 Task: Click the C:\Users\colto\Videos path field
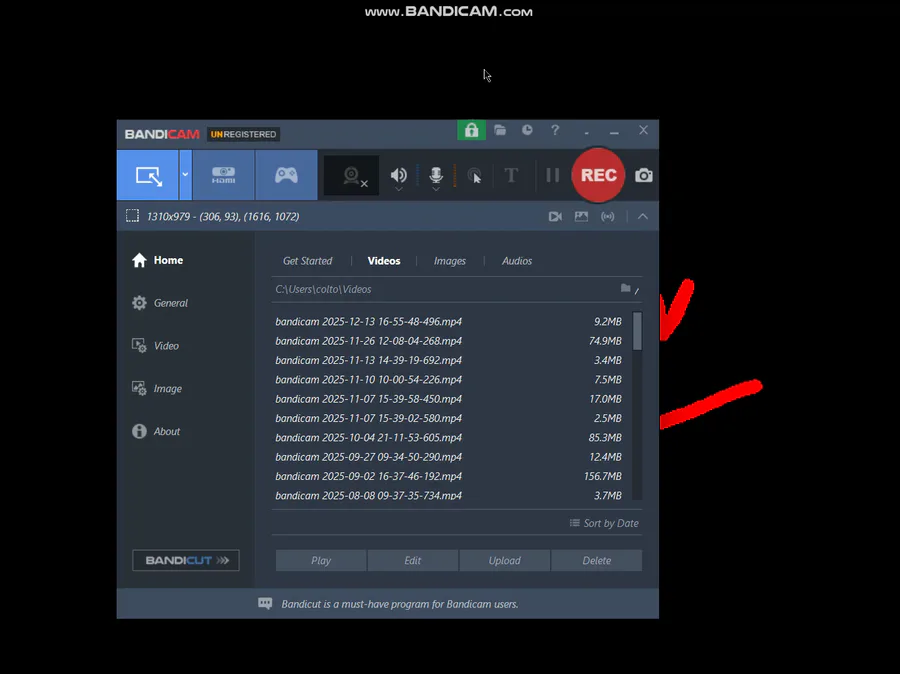click(x=323, y=289)
